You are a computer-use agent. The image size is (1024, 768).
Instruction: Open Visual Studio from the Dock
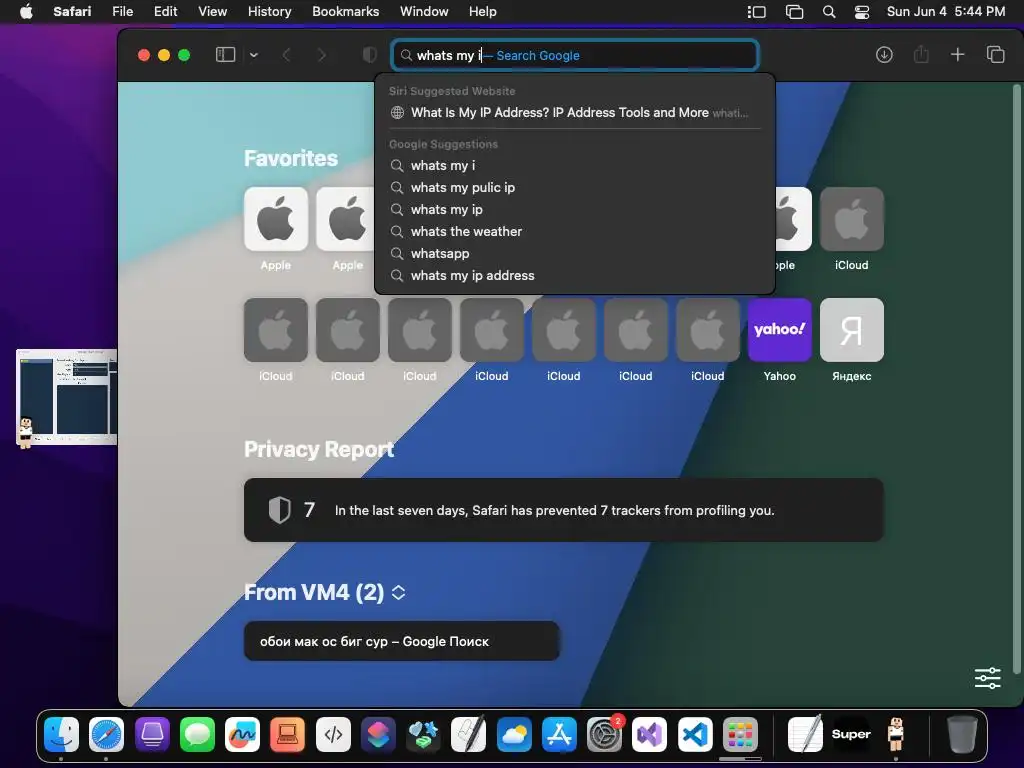[650, 734]
